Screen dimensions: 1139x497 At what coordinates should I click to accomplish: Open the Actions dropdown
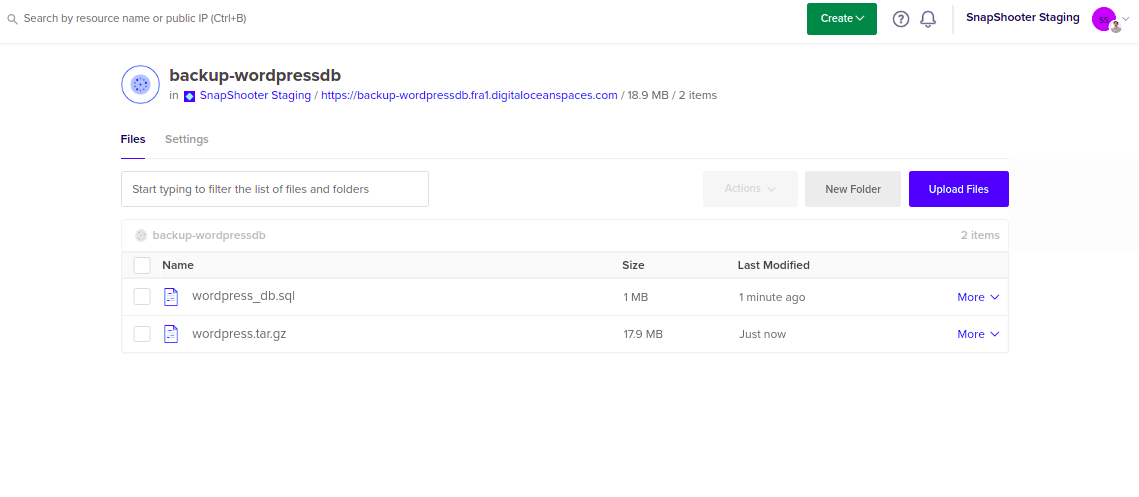coord(750,189)
